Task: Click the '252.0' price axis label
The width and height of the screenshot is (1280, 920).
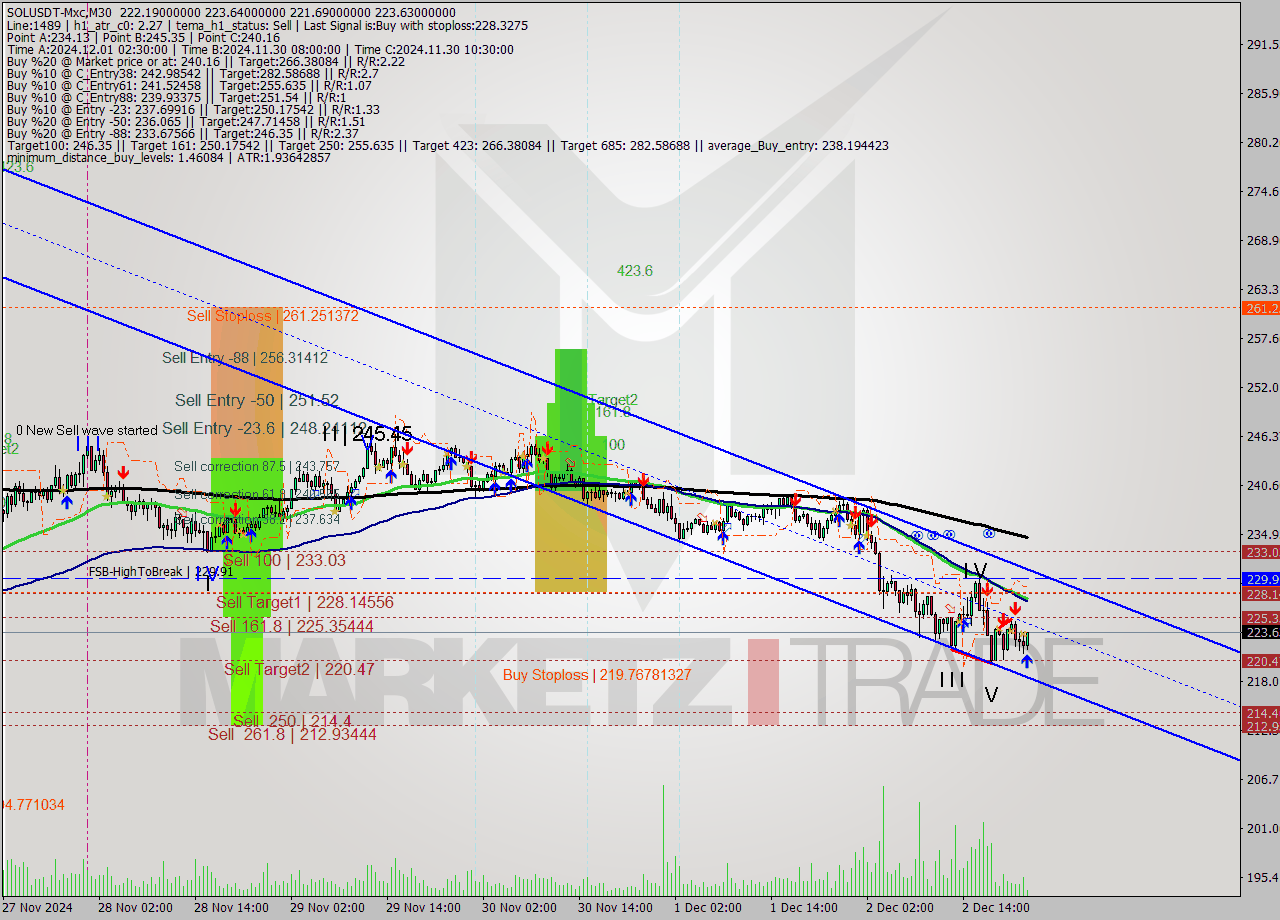Action: pyautogui.click(x=1262, y=387)
